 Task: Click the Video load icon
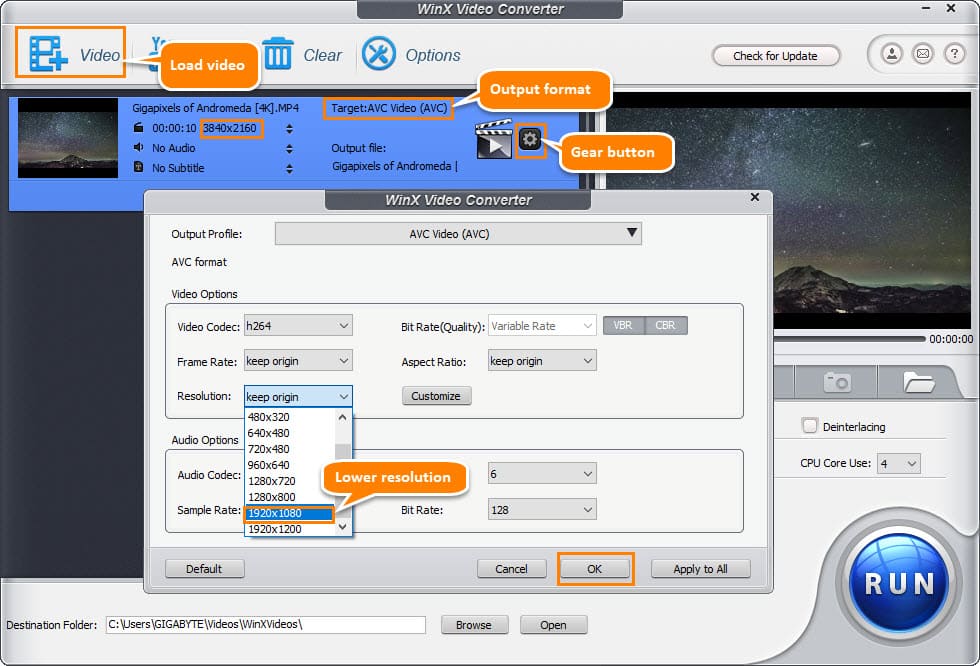[49, 54]
